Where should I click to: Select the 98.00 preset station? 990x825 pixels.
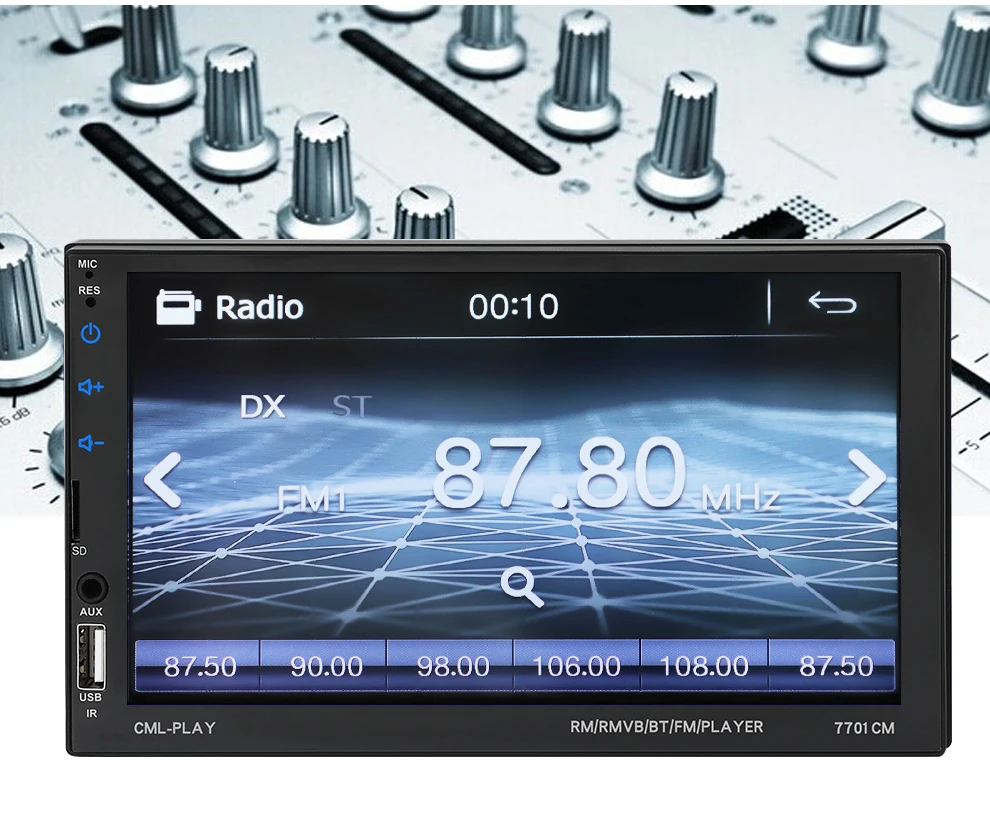pyautogui.click(x=451, y=665)
